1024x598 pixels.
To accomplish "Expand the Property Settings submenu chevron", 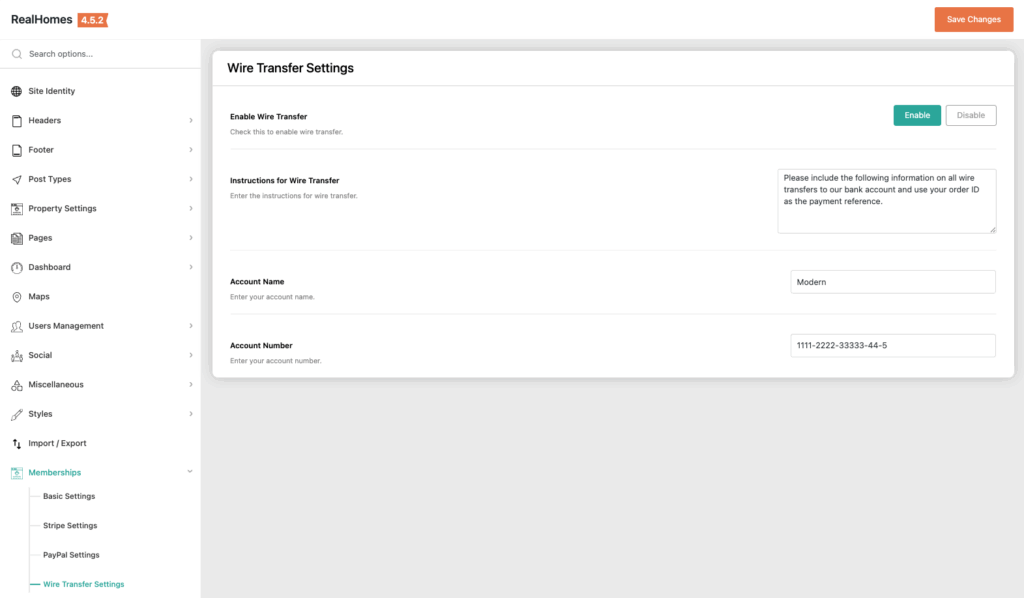I will (190, 209).
